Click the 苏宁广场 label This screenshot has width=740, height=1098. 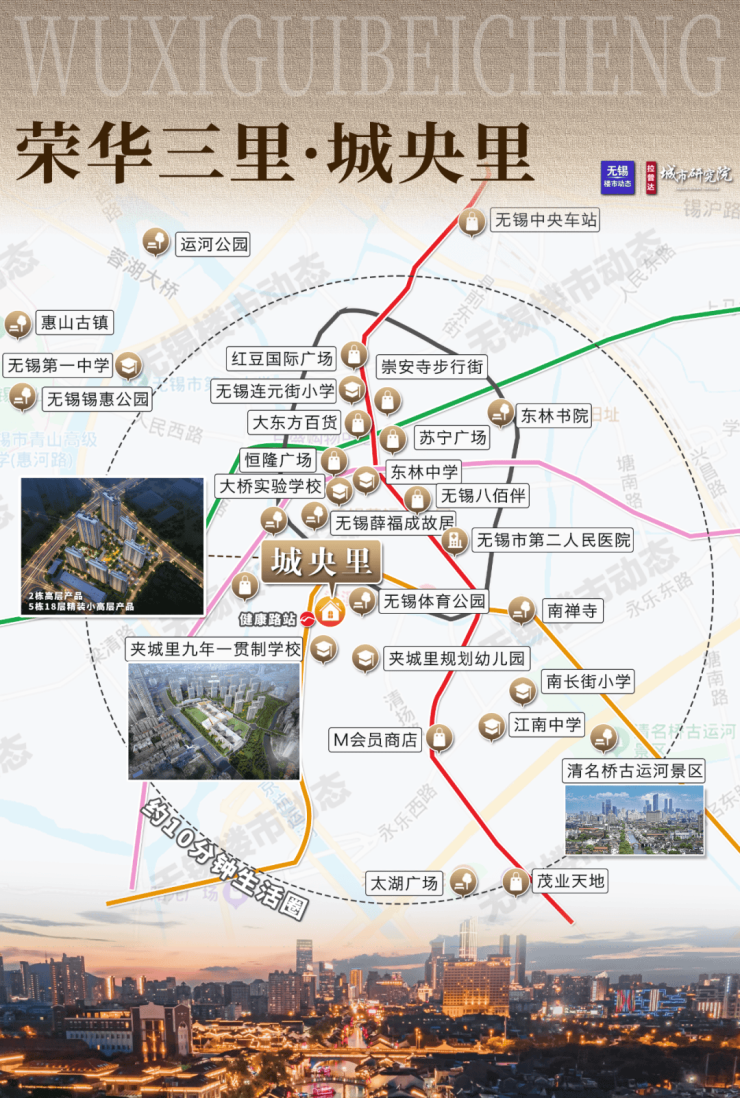(x=452, y=438)
